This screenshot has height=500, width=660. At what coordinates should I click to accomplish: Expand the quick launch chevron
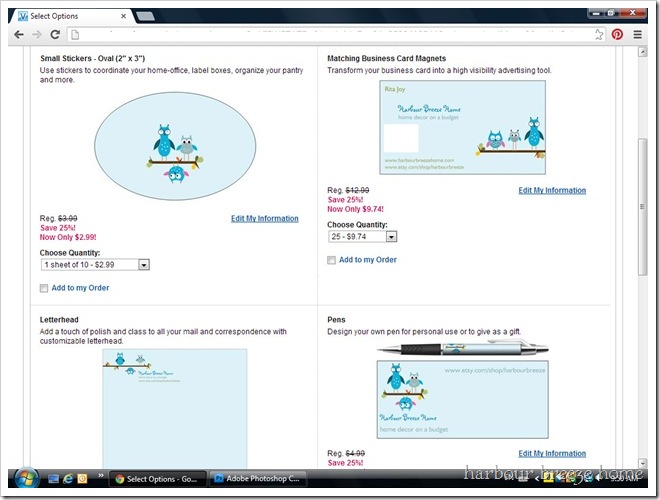pos(101,476)
